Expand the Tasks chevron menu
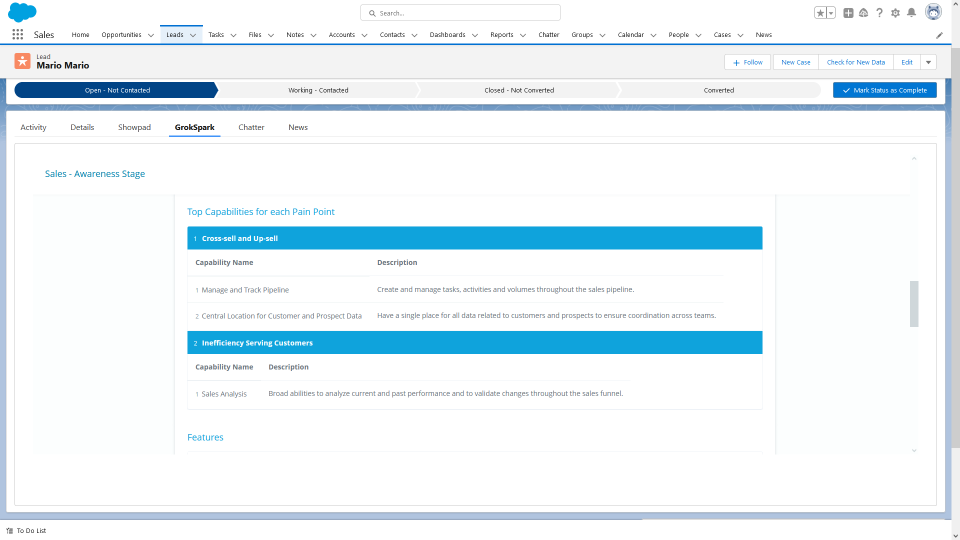 [233, 36]
